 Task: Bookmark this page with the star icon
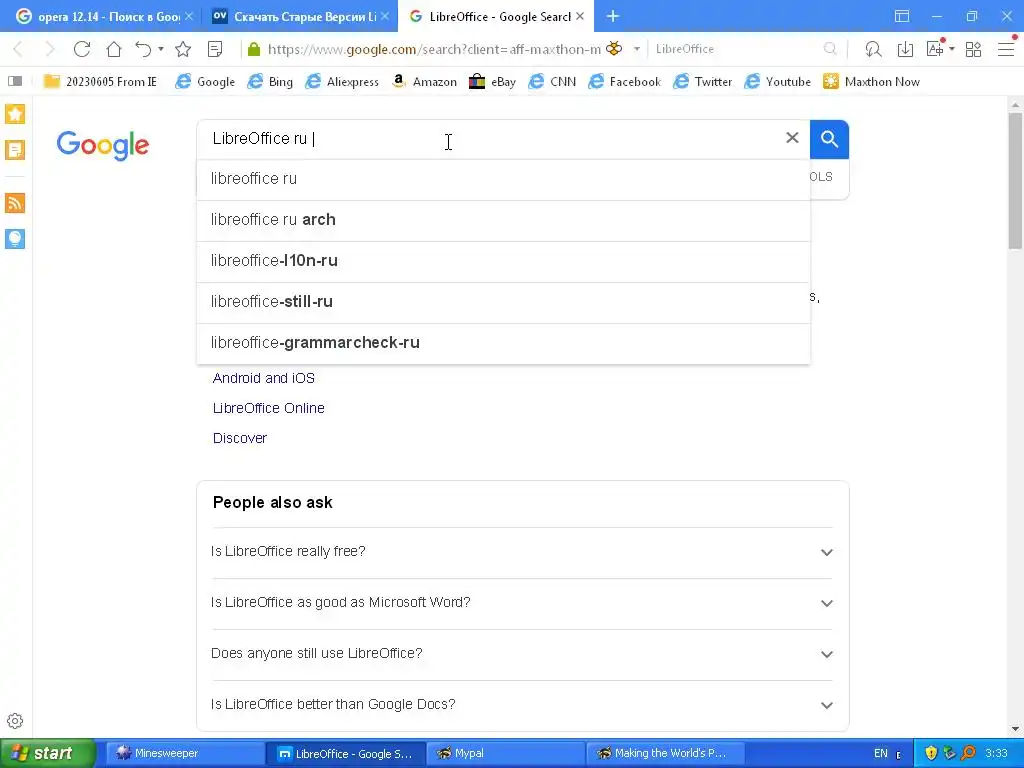pos(183,49)
